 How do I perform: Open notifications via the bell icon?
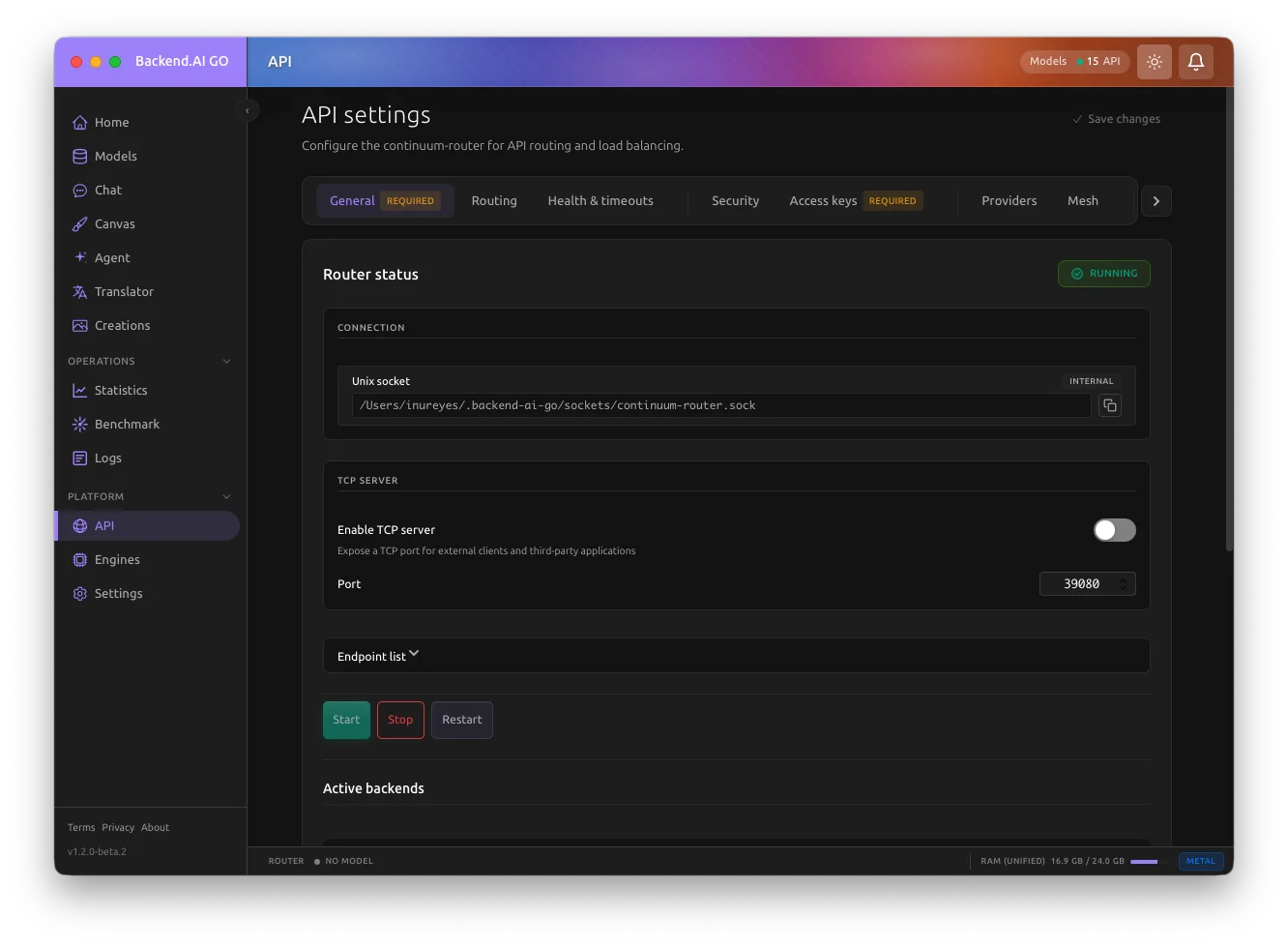(x=1196, y=61)
